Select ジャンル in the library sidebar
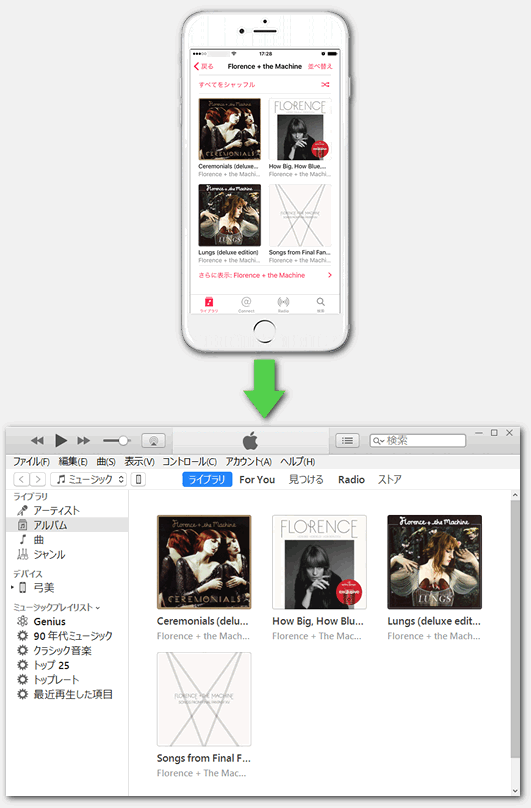Viewport: 531px width, 808px height. 67,554
